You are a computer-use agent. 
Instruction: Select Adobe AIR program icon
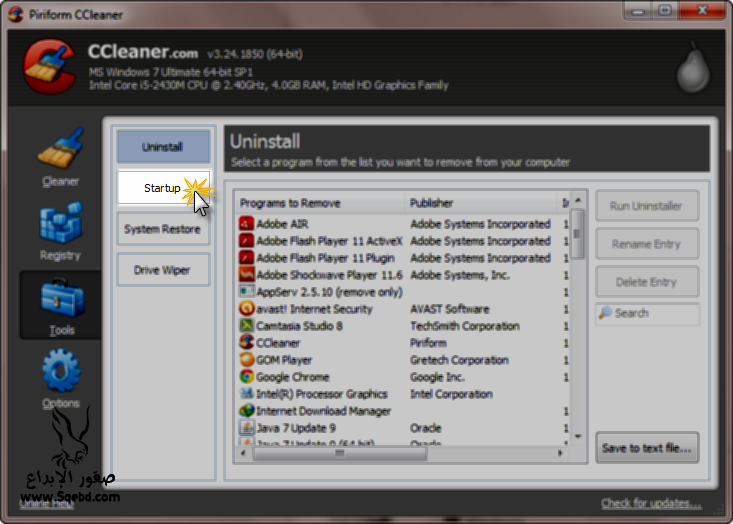click(x=247, y=224)
